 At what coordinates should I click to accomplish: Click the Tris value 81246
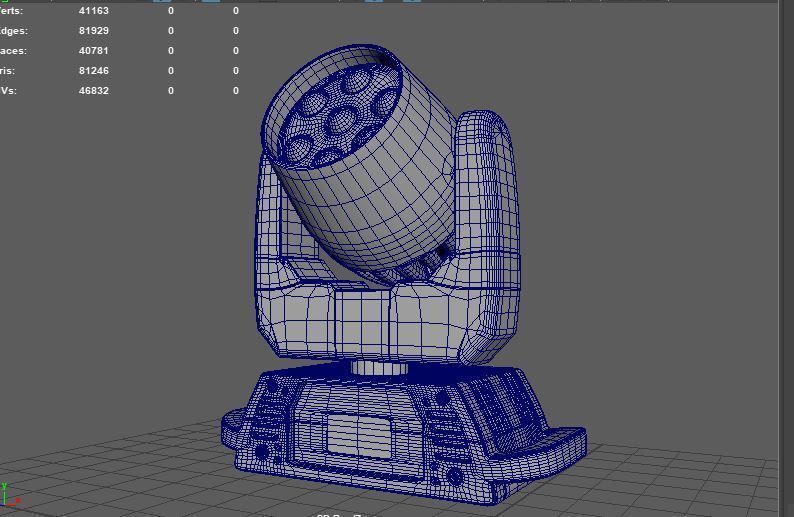[94, 71]
